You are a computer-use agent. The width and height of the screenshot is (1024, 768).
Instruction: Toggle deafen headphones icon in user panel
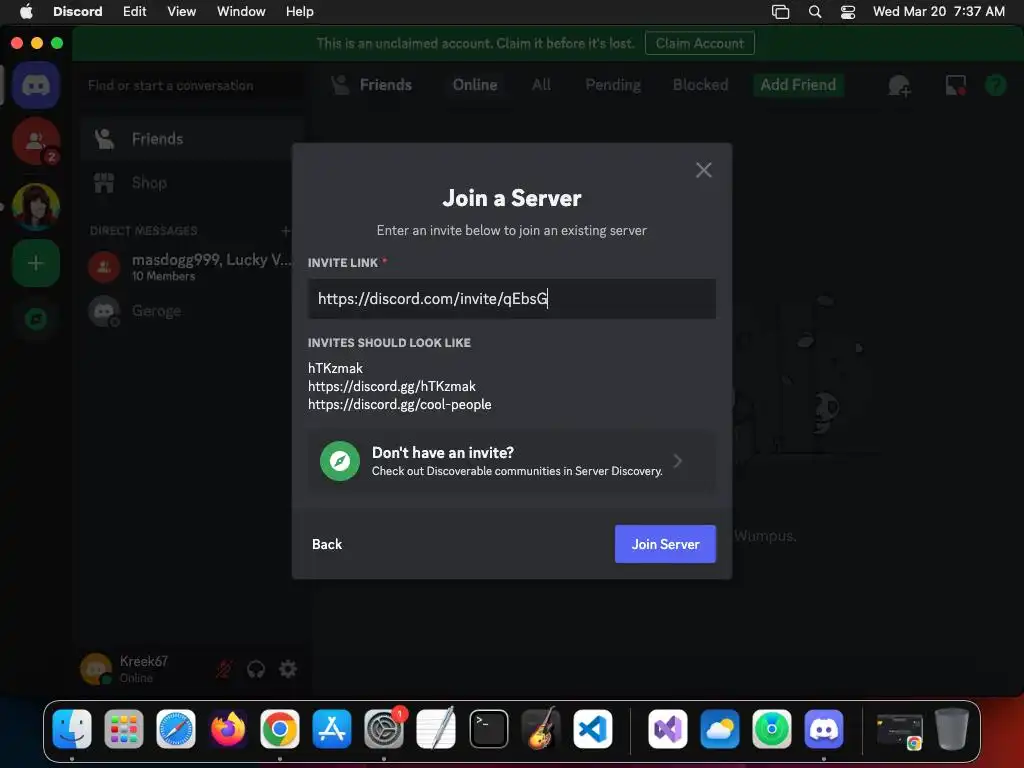(x=256, y=669)
